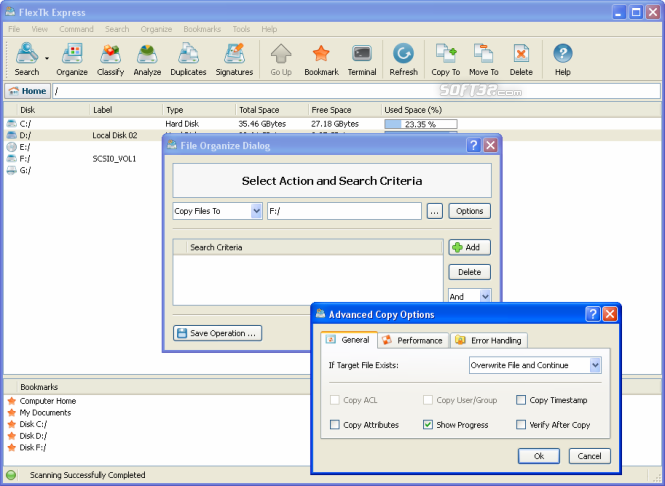Click the Refresh toolbar icon
The image size is (665, 486).
[403, 54]
